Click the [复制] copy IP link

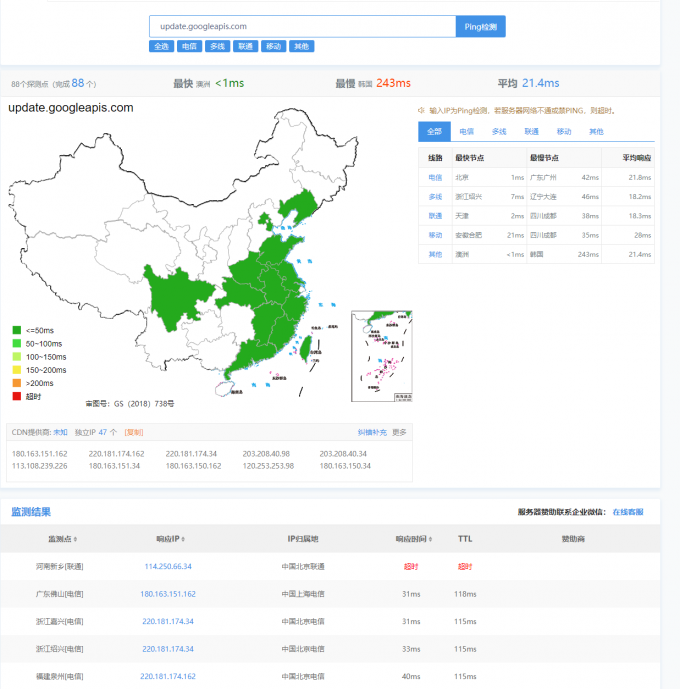coord(134,432)
